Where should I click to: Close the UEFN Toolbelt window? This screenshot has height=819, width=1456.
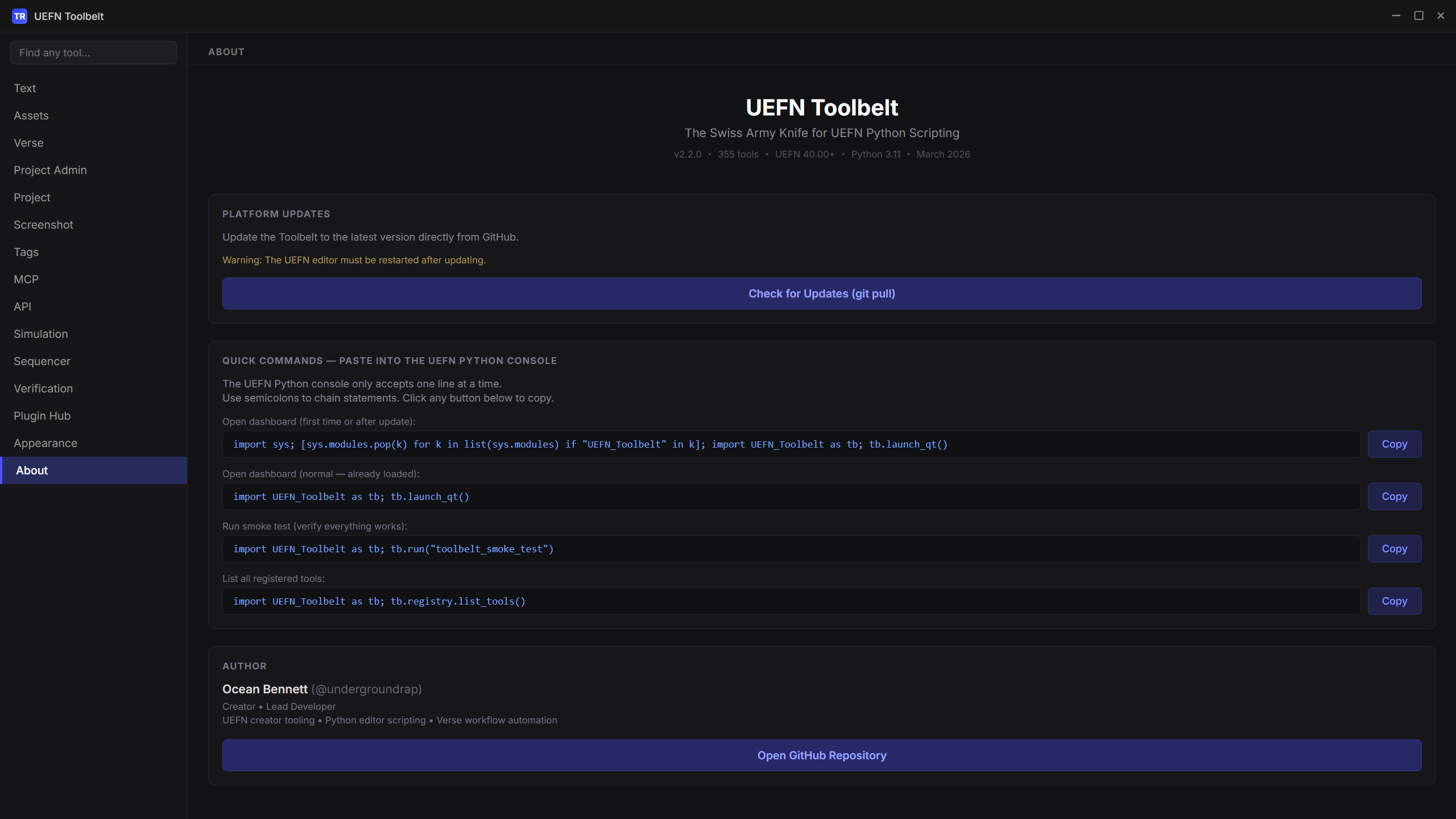(x=1441, y=16)
